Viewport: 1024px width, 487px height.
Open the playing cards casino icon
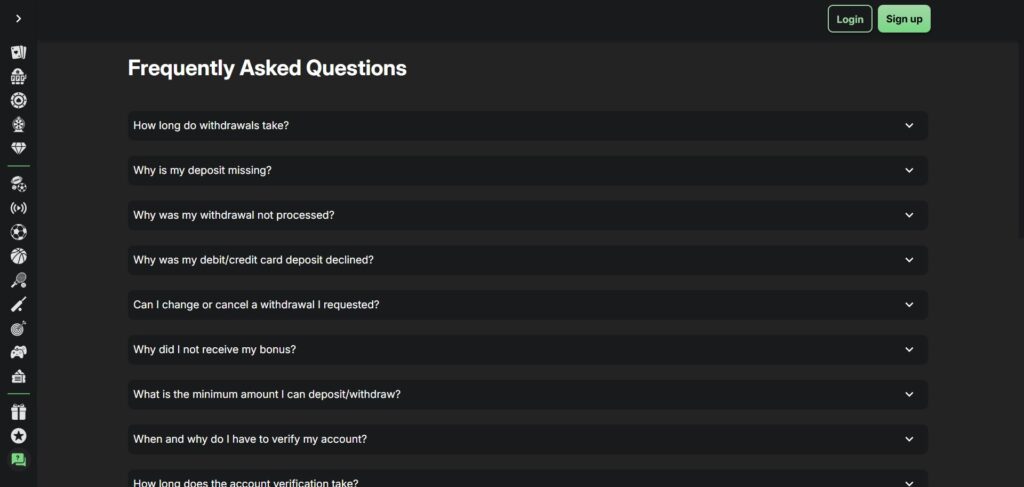click(x=18, y=52)
